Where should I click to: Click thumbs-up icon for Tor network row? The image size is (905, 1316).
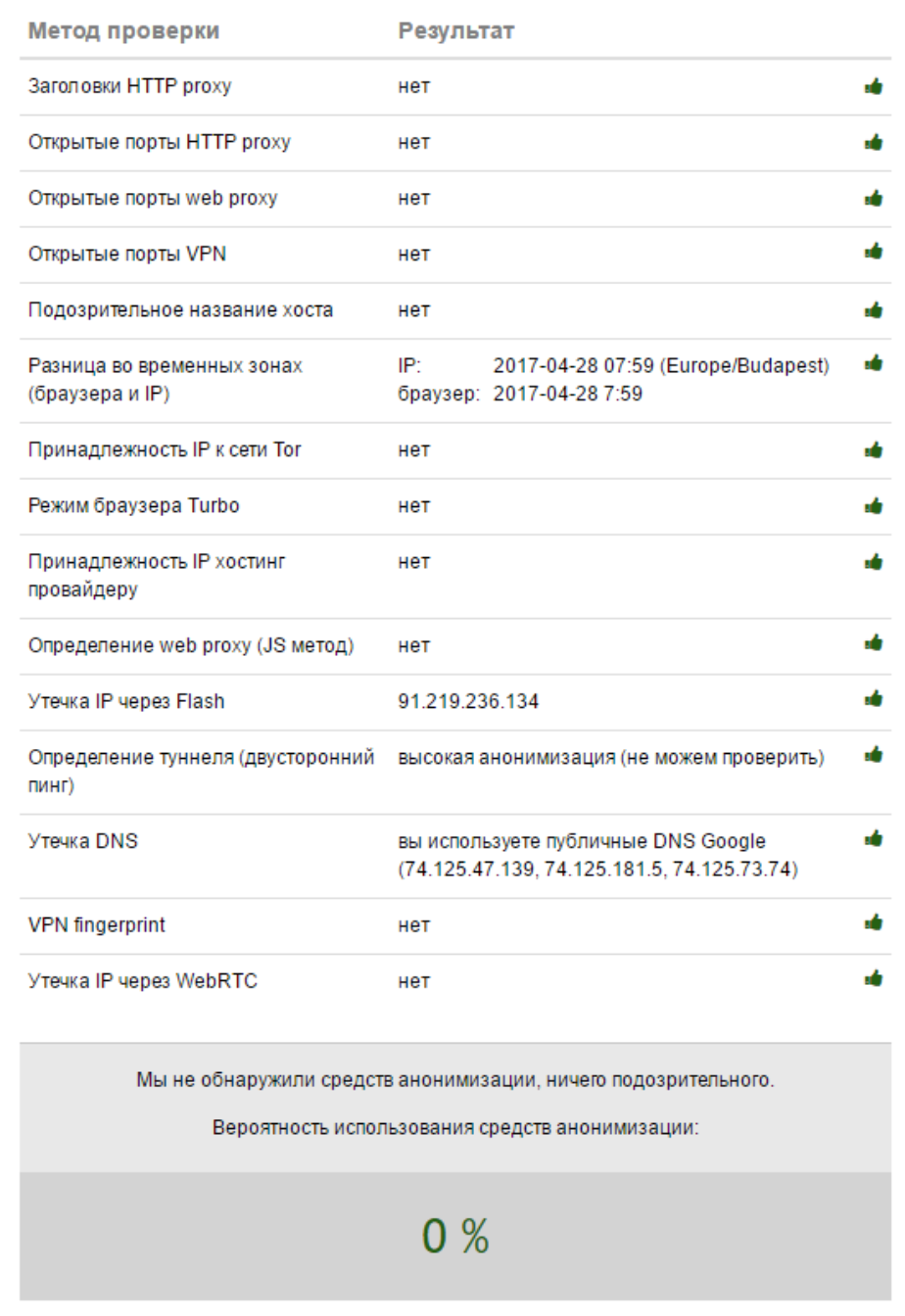873,450
